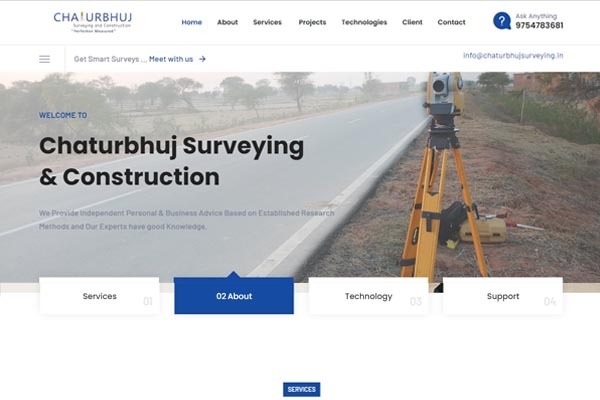Open the Contact page

click(451, 22)
